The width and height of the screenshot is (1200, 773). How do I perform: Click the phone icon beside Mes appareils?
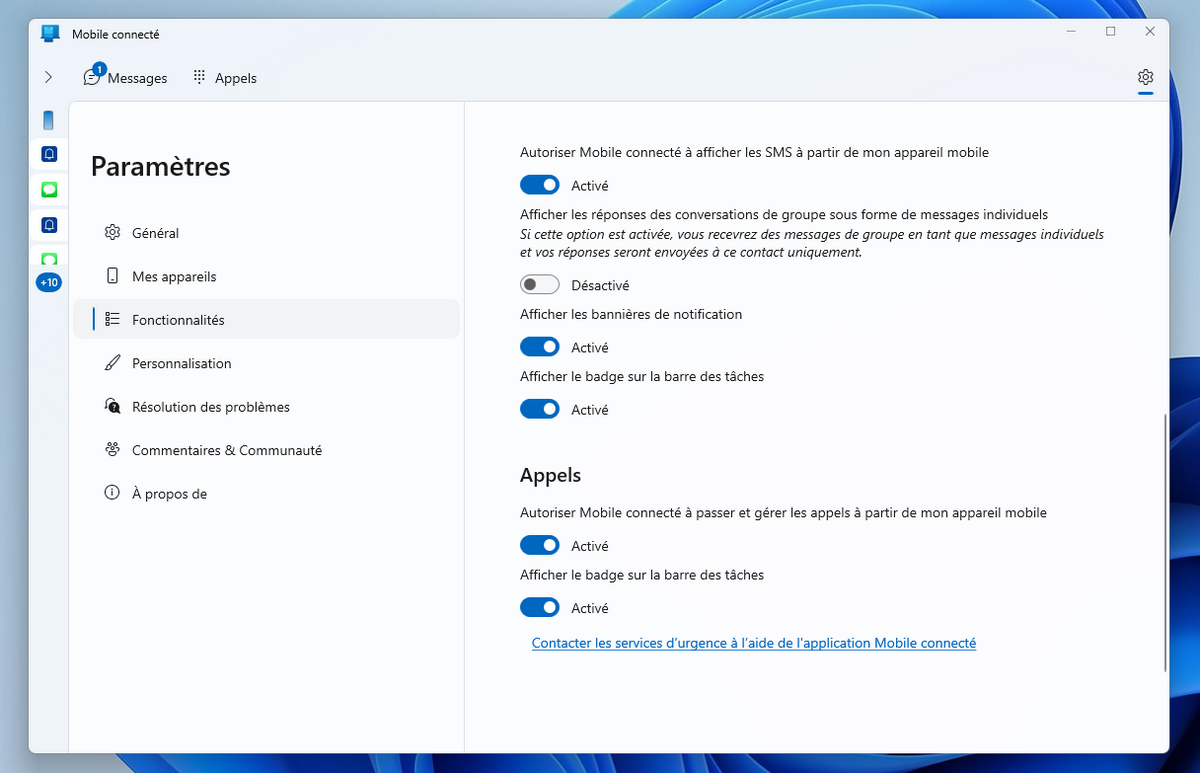click(112, 276)
